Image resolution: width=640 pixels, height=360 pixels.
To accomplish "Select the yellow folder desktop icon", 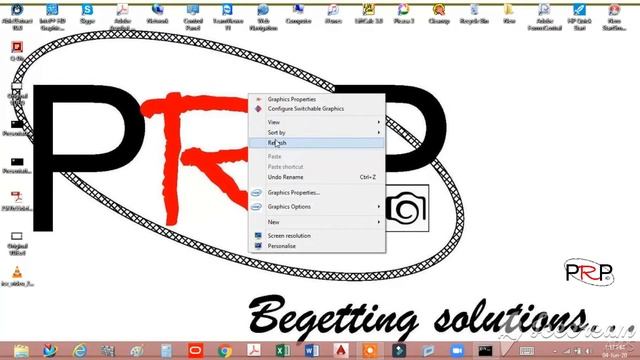I will coord(509,14).
